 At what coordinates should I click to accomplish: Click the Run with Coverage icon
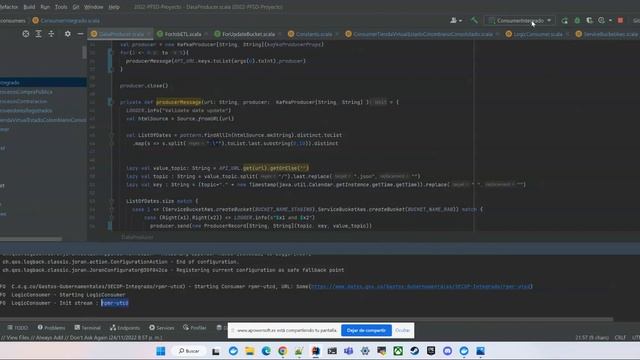(x=589, y=20)
